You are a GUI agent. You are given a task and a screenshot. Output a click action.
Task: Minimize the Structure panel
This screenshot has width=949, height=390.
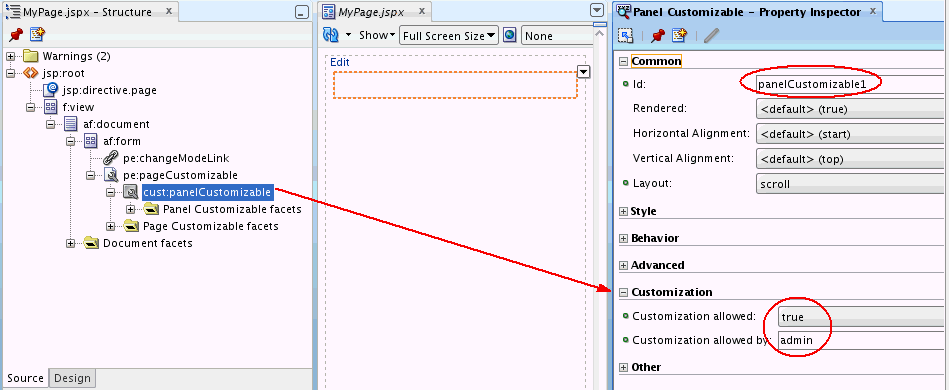coord(301,13)
